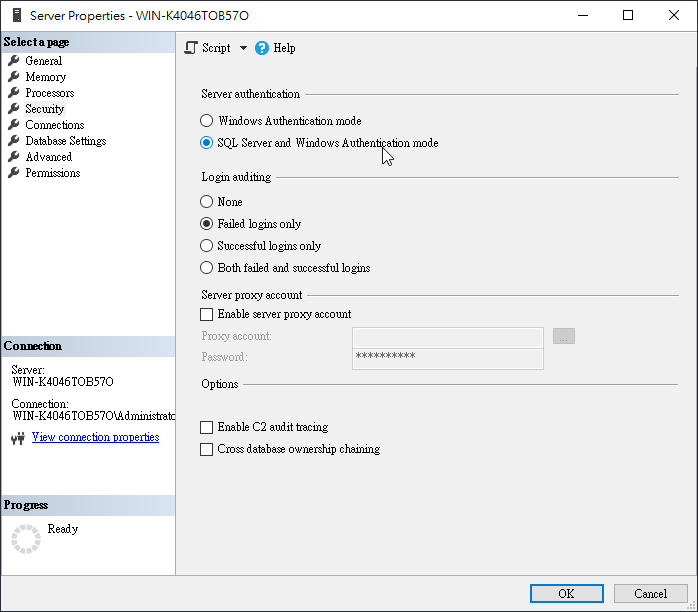This screenshot has width=698, height=612.
Task: Click the Proxy account input field
Action: [x=447, y=337]
